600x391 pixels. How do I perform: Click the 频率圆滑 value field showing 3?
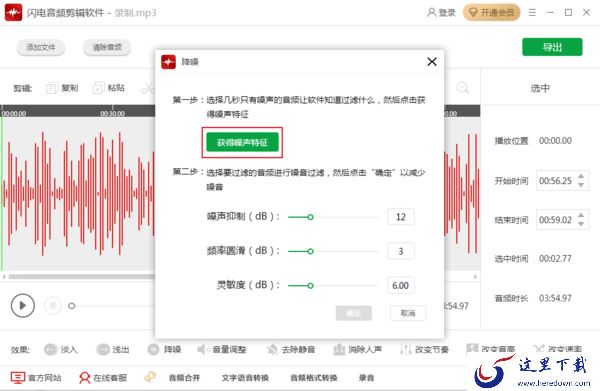pos(401,251)
